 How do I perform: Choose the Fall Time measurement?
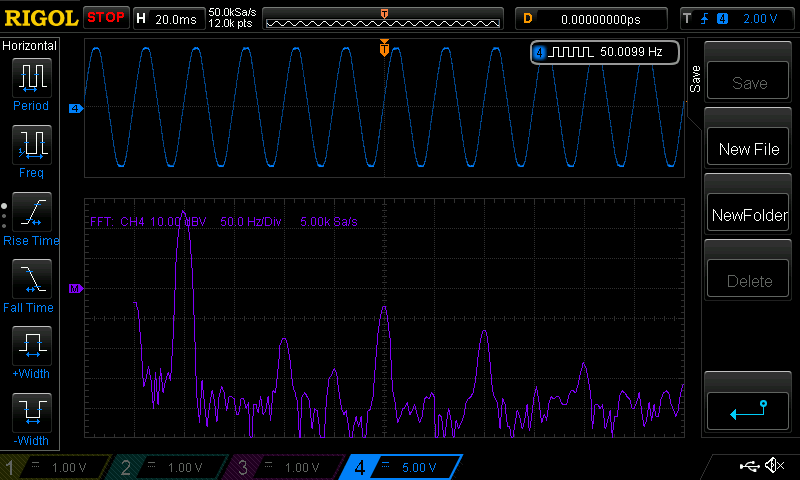point(31,280)
